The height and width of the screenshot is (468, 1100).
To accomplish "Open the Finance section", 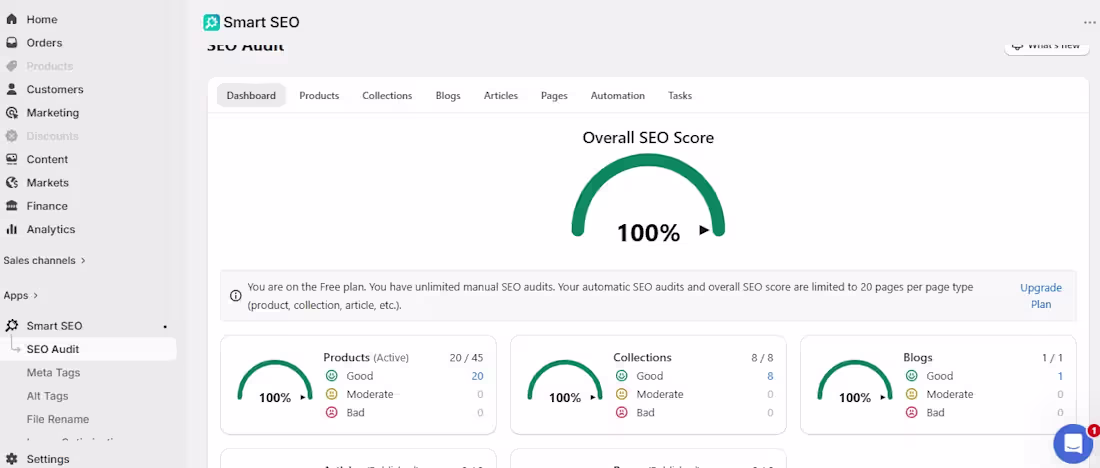I will point(47,206).
